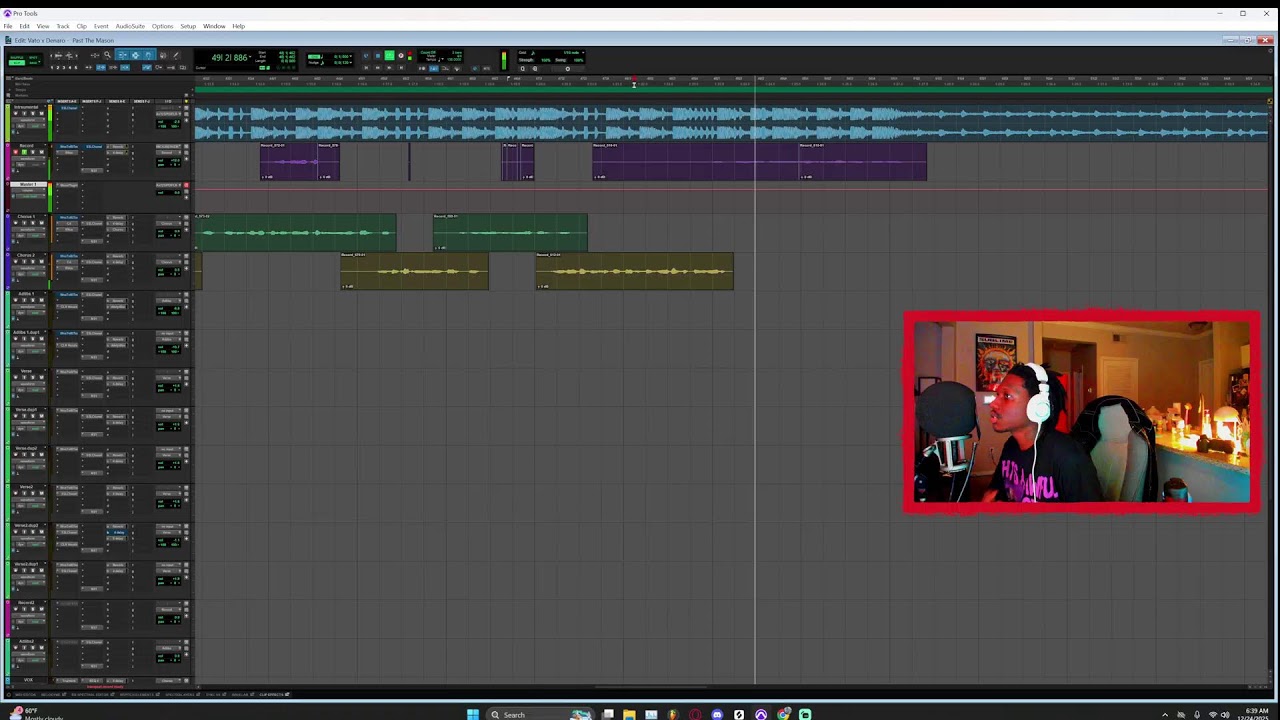The width and height of the screenshot is (1280, 720).
Task: Click Return to Zero in the transport
Action: 366,67
